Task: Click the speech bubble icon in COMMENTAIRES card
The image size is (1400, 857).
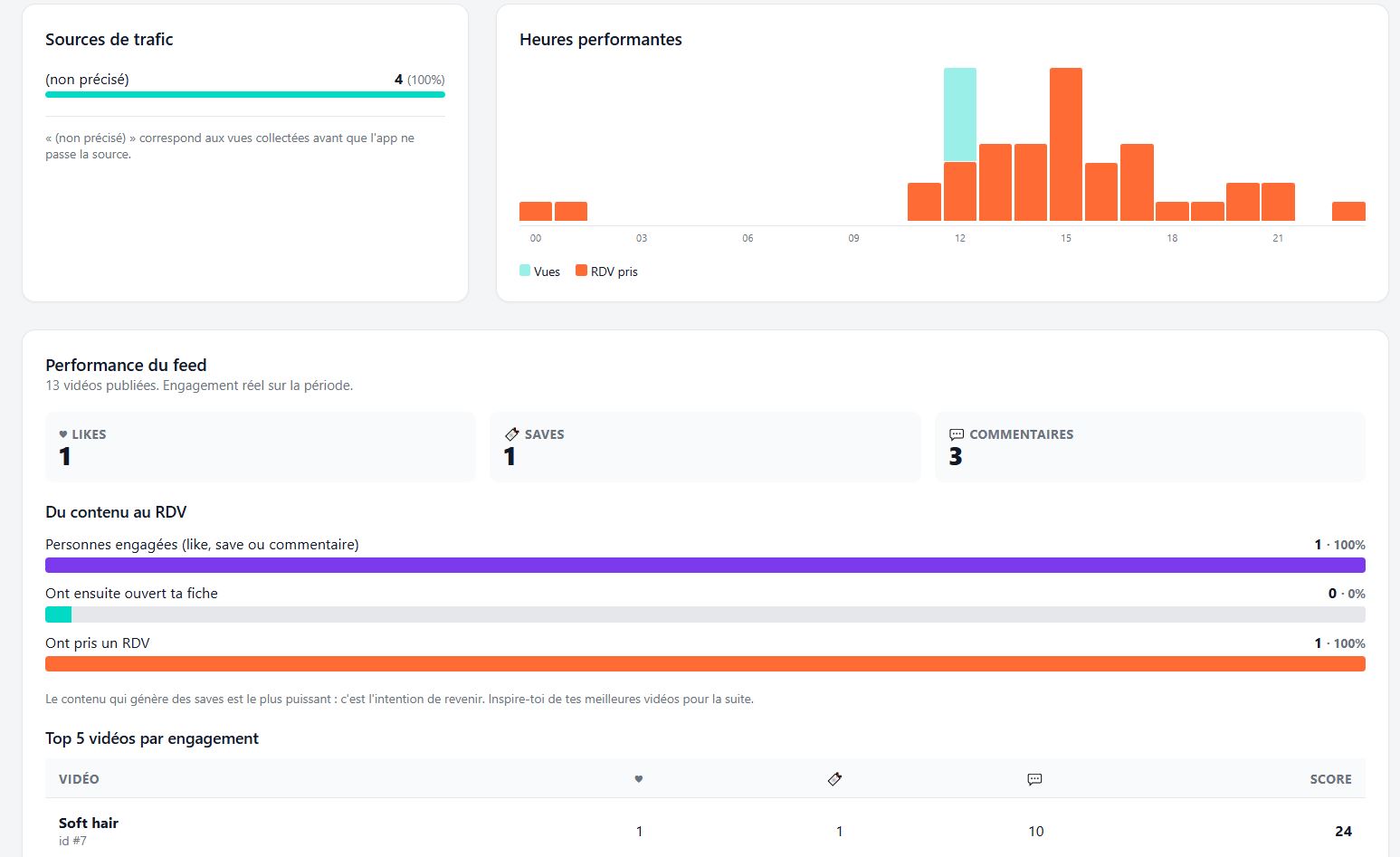Action: click(957, 434)
